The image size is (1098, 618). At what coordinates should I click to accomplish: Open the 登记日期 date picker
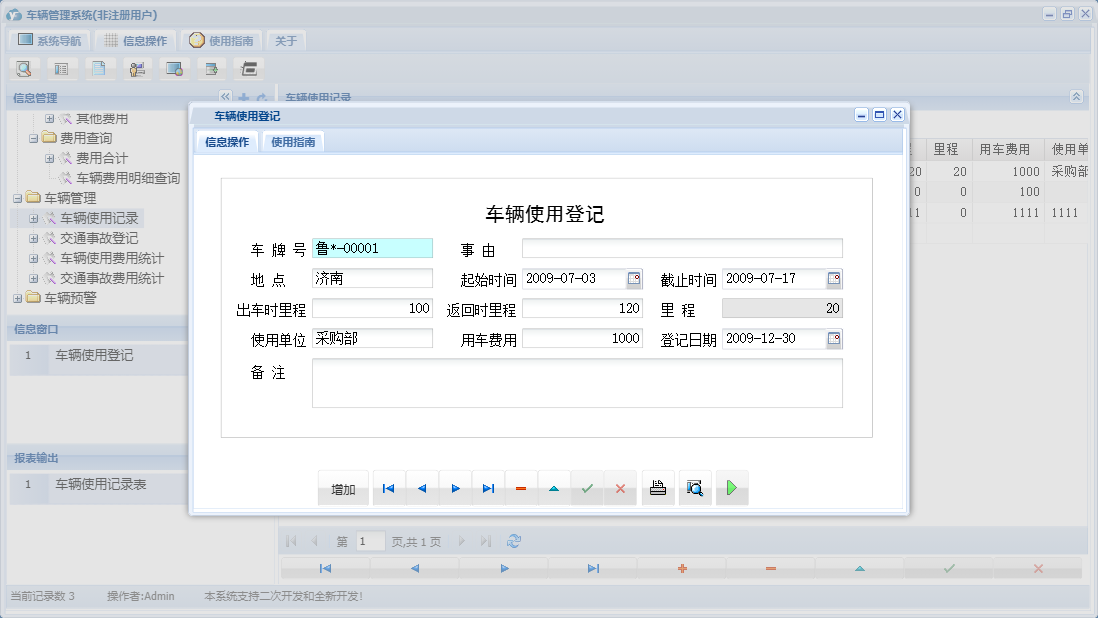[834, 338]
